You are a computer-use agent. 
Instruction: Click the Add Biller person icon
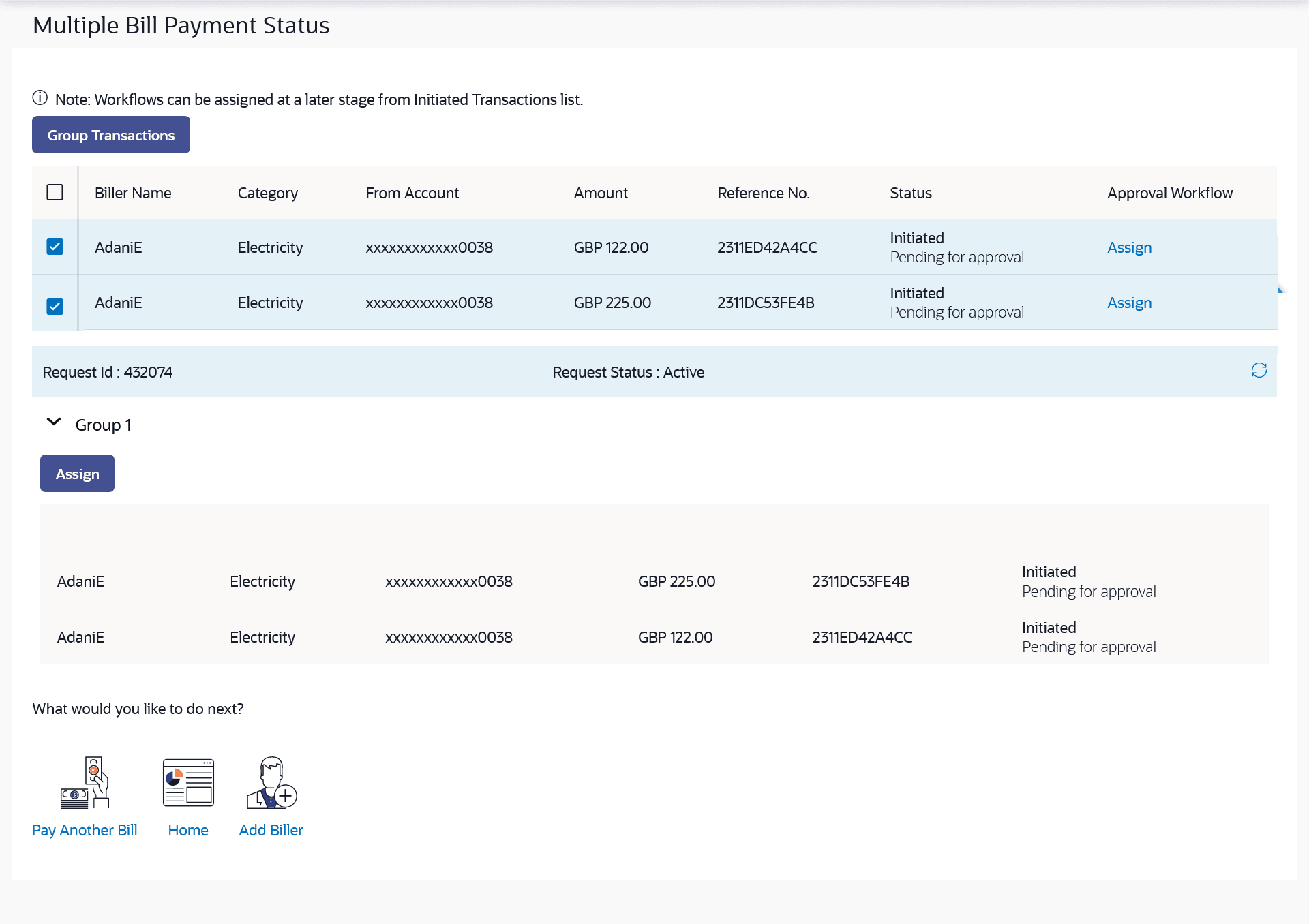271,782
